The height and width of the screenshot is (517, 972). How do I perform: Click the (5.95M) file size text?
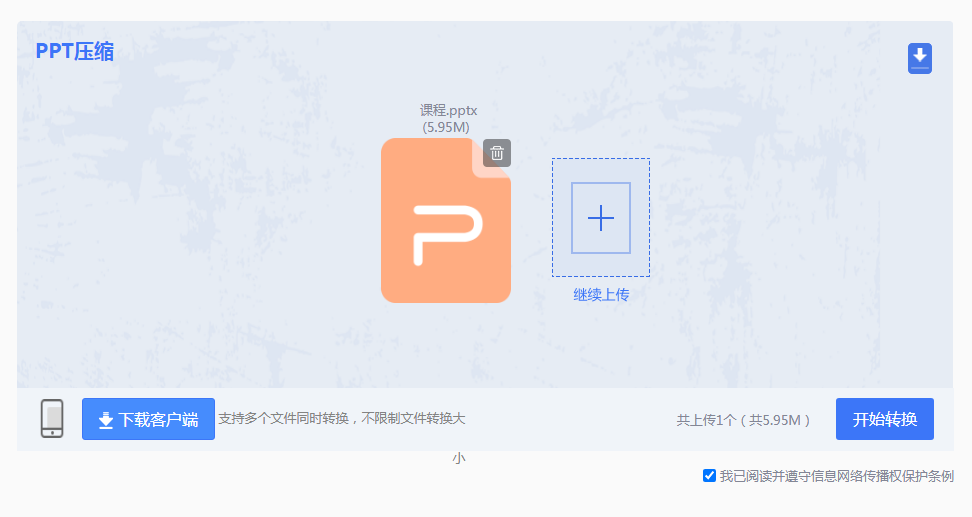click(446, 127)
